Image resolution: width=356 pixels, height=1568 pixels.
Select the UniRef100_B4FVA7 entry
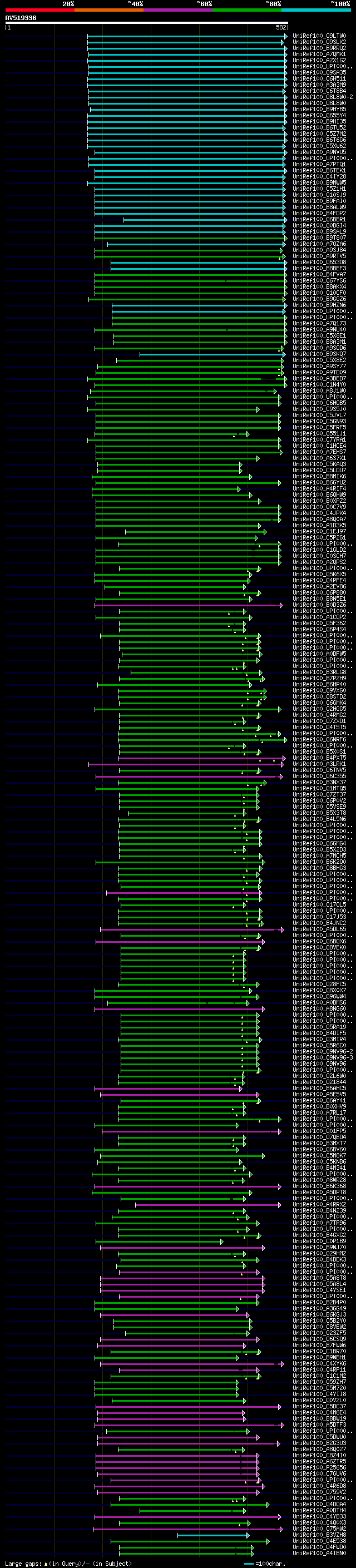[319, 275]
